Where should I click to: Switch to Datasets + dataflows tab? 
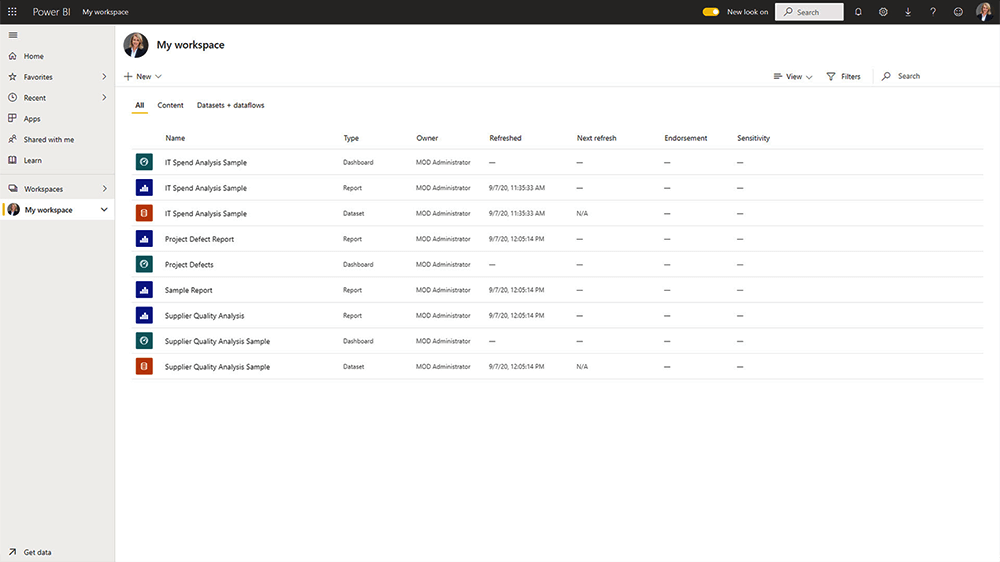coord(230,105)
